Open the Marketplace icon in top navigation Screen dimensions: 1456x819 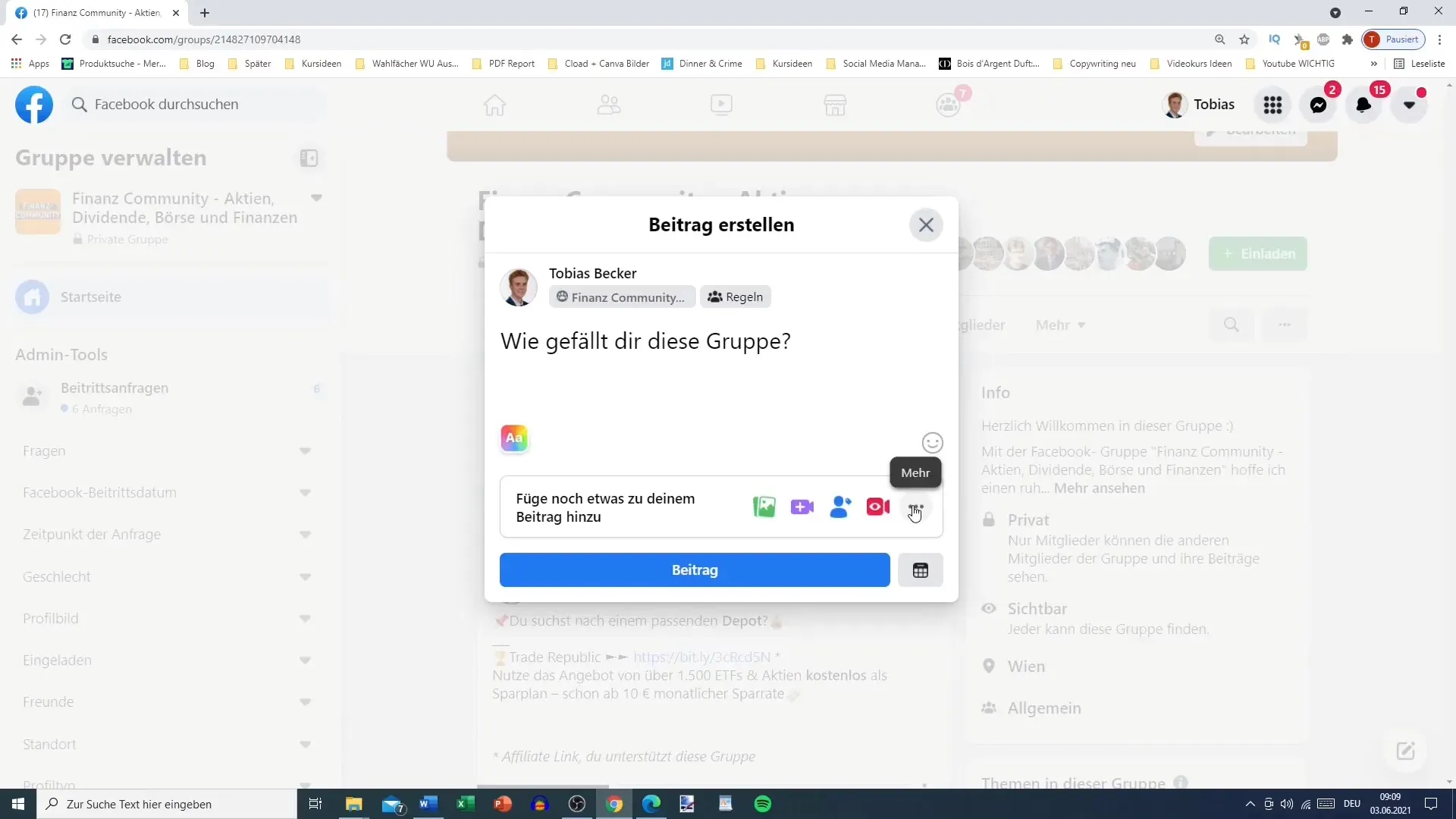pyautogui.click(x=835, y=105)
